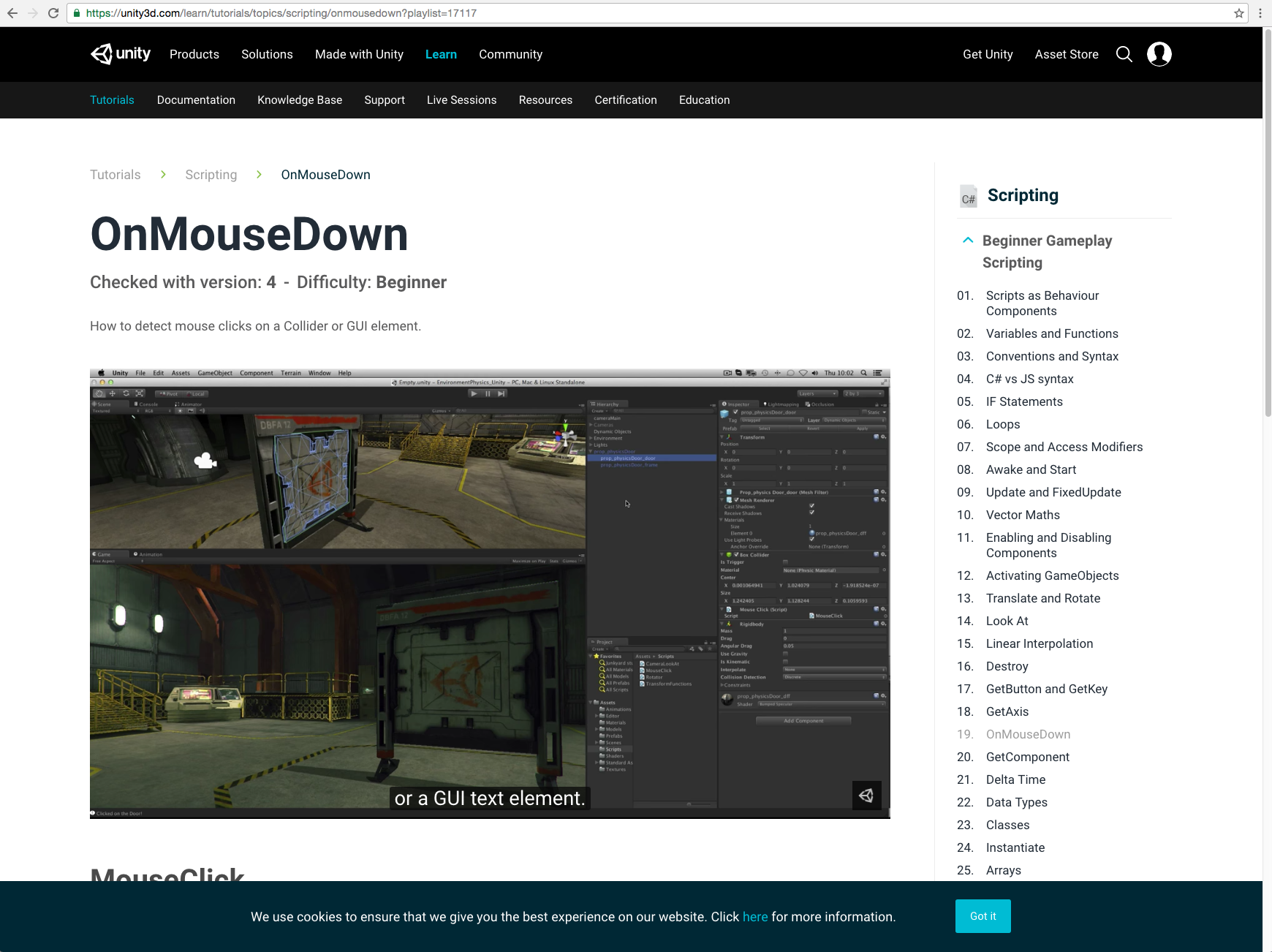Screen dimensions: 1272x952
Task: Open Made with Unity menu
Action: click(359, 54)
